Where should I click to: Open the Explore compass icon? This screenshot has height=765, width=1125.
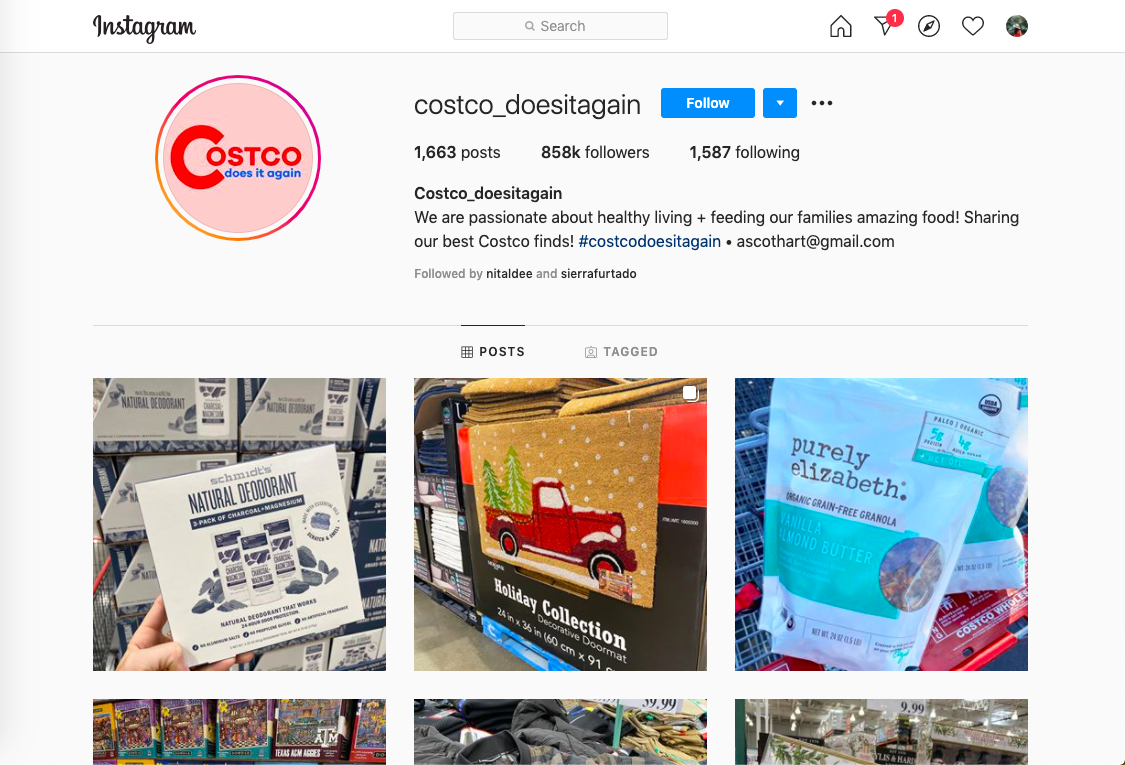[928, 27]
